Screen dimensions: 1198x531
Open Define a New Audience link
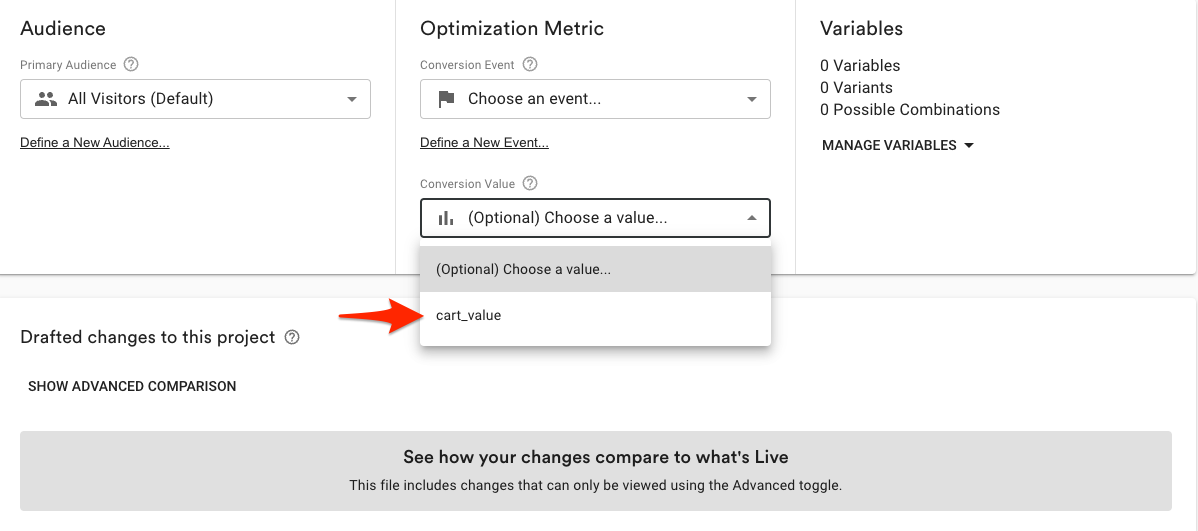95,143
